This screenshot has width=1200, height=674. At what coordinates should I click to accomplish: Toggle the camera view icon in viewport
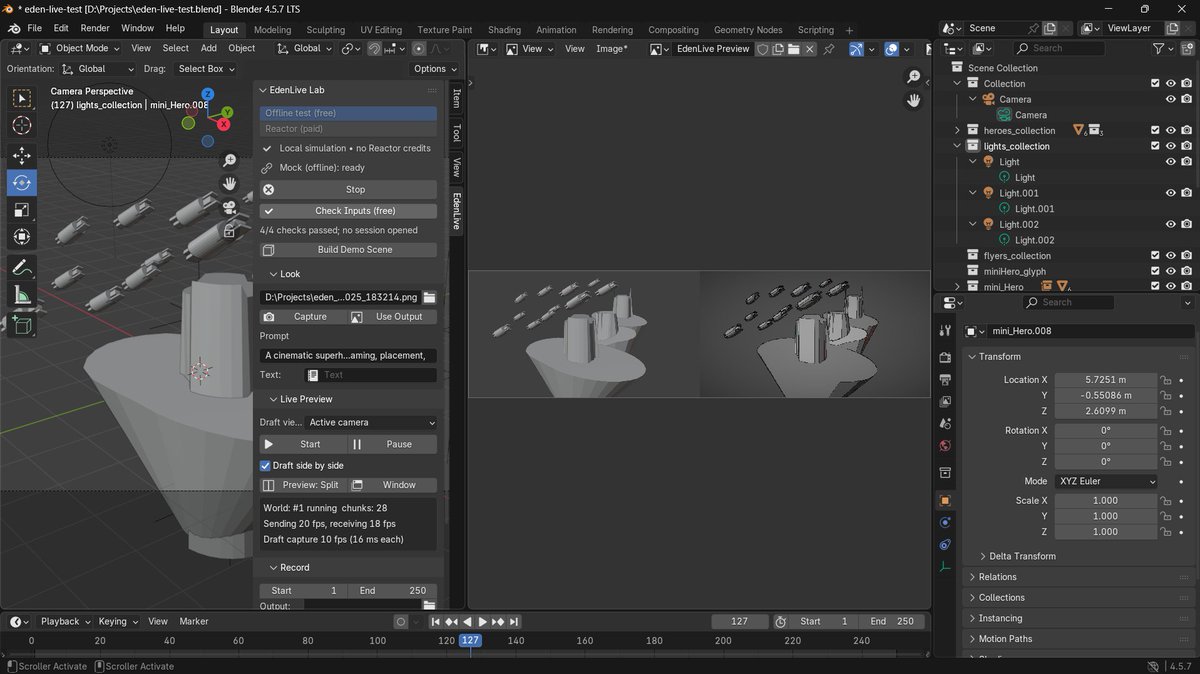[x=230, y=208]
